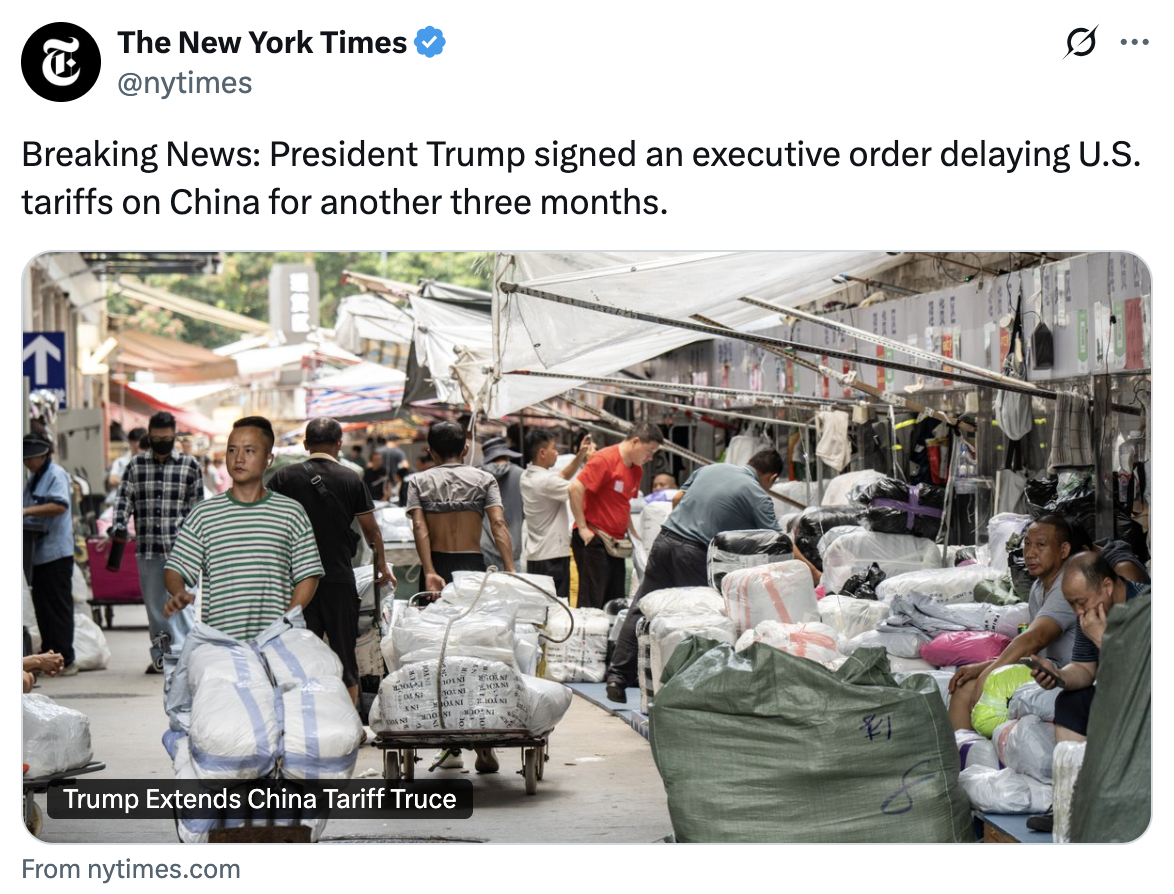Click the blue up-arrow street sign in photo
The width and height of the screenshot is (1174, 894).
44,368
